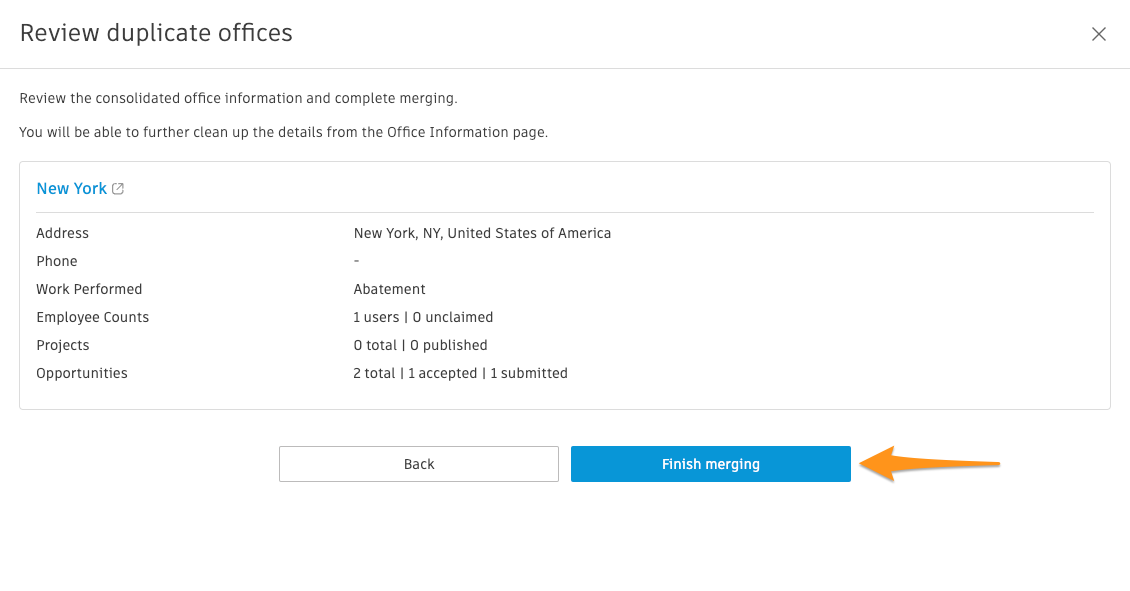Select the Address field label

click(x=63, y=234)
